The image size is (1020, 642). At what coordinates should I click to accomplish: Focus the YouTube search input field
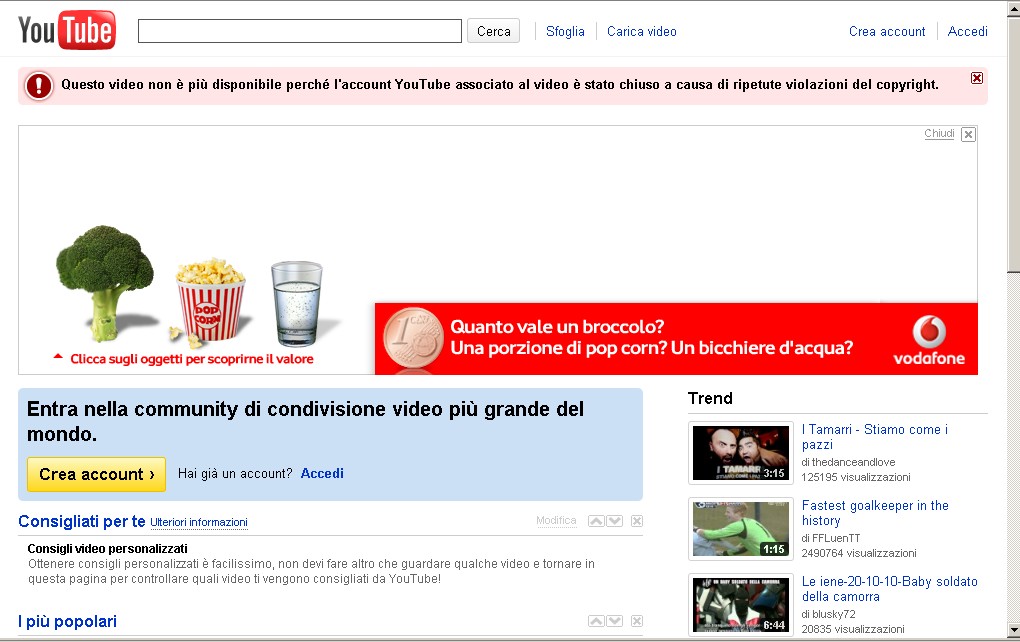(299, 31)
